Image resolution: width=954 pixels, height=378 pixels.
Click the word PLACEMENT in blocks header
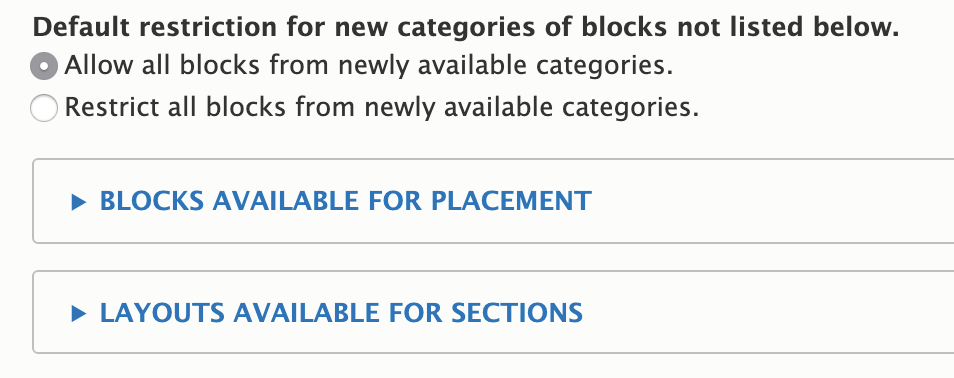tap(511, 201)
